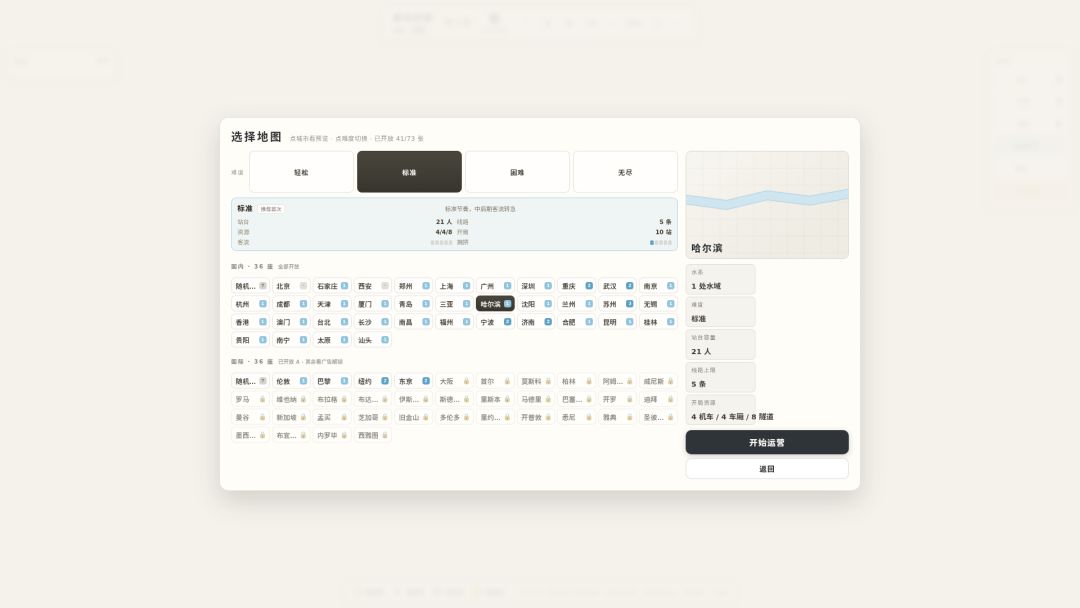Switch to the 困难 difficulty tab
Screen dimensions: 1080x608
517,172
